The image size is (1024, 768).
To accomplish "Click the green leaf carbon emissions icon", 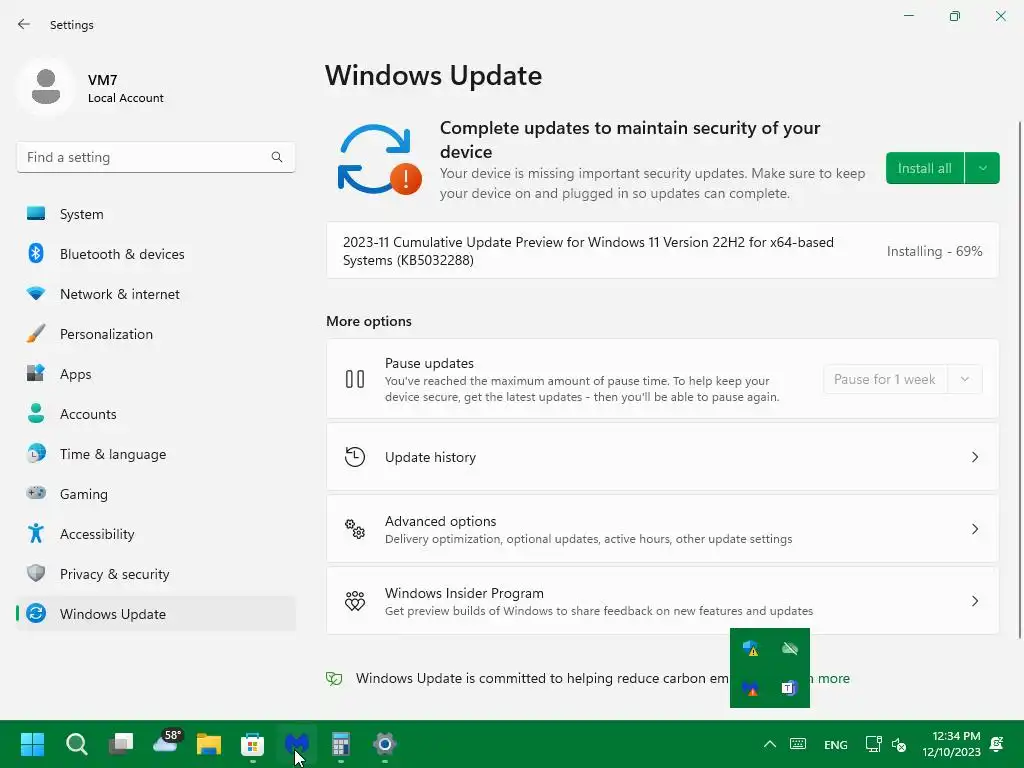I will pos(334,679).
